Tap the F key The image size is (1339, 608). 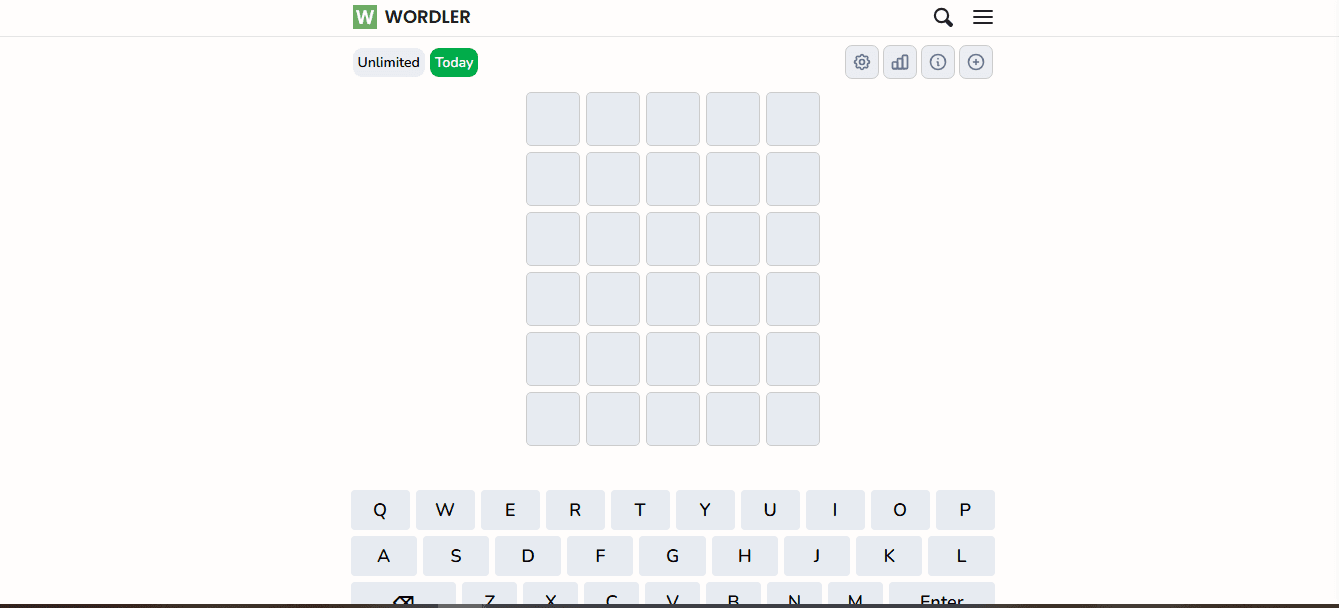(600, 556)
